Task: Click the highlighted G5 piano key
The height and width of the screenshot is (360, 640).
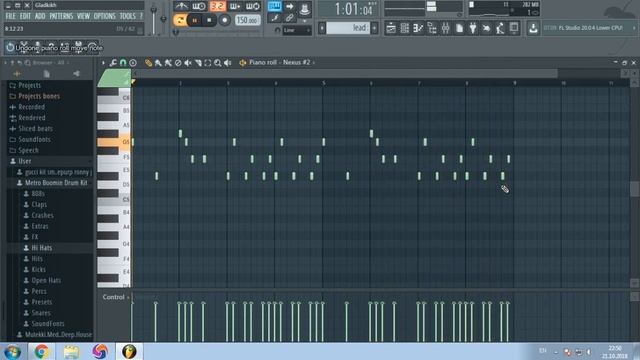Action: pos(114,142)
